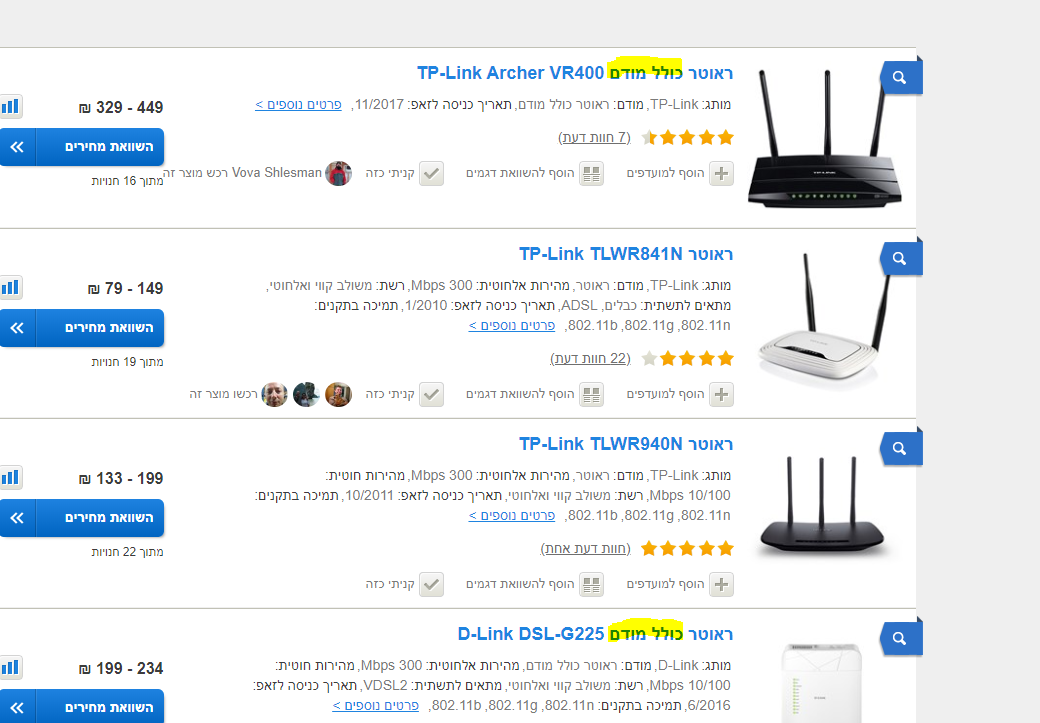Click the star rating of Archer VR400
The image size is (1040, 723).
[688, 137]
